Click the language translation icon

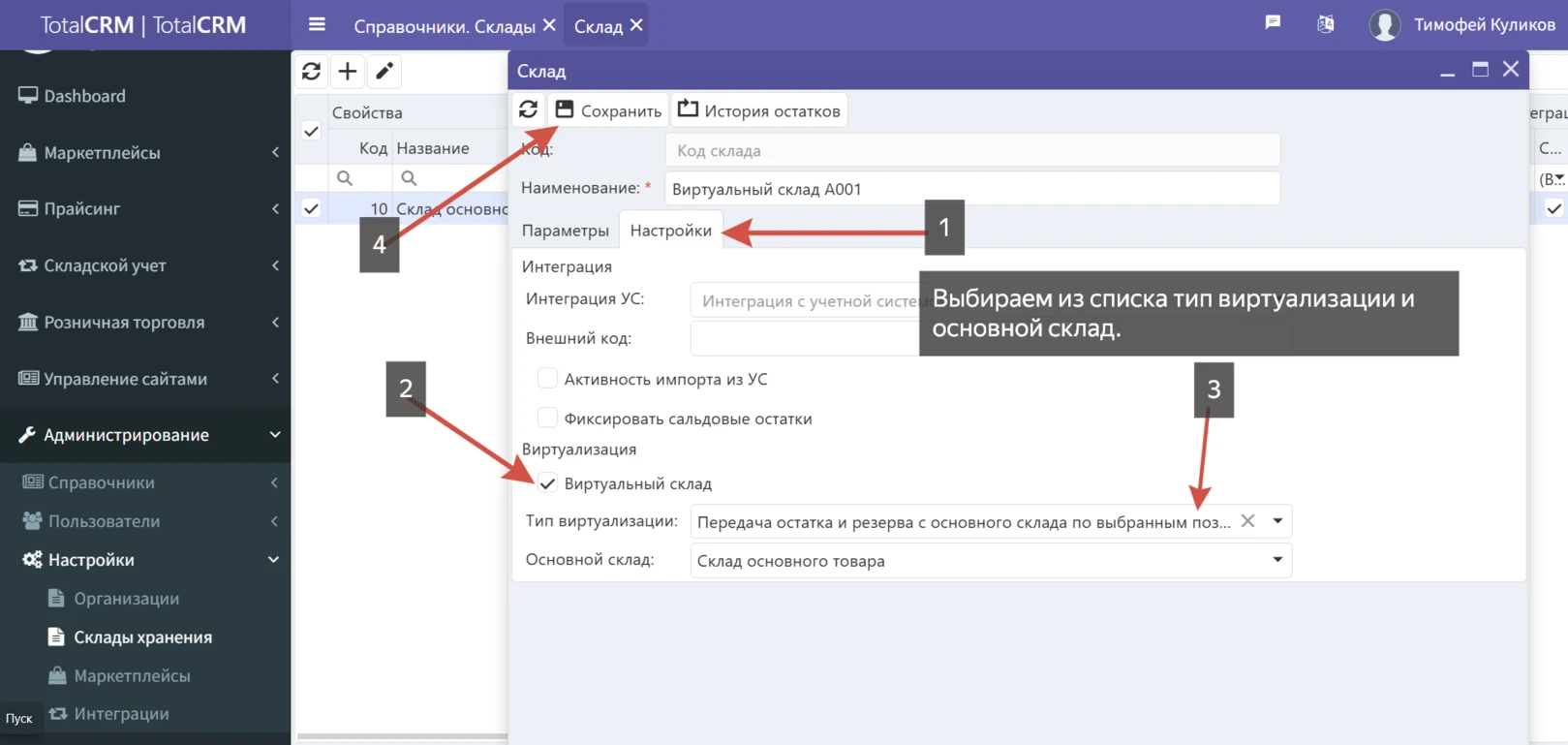[1325, 24]
